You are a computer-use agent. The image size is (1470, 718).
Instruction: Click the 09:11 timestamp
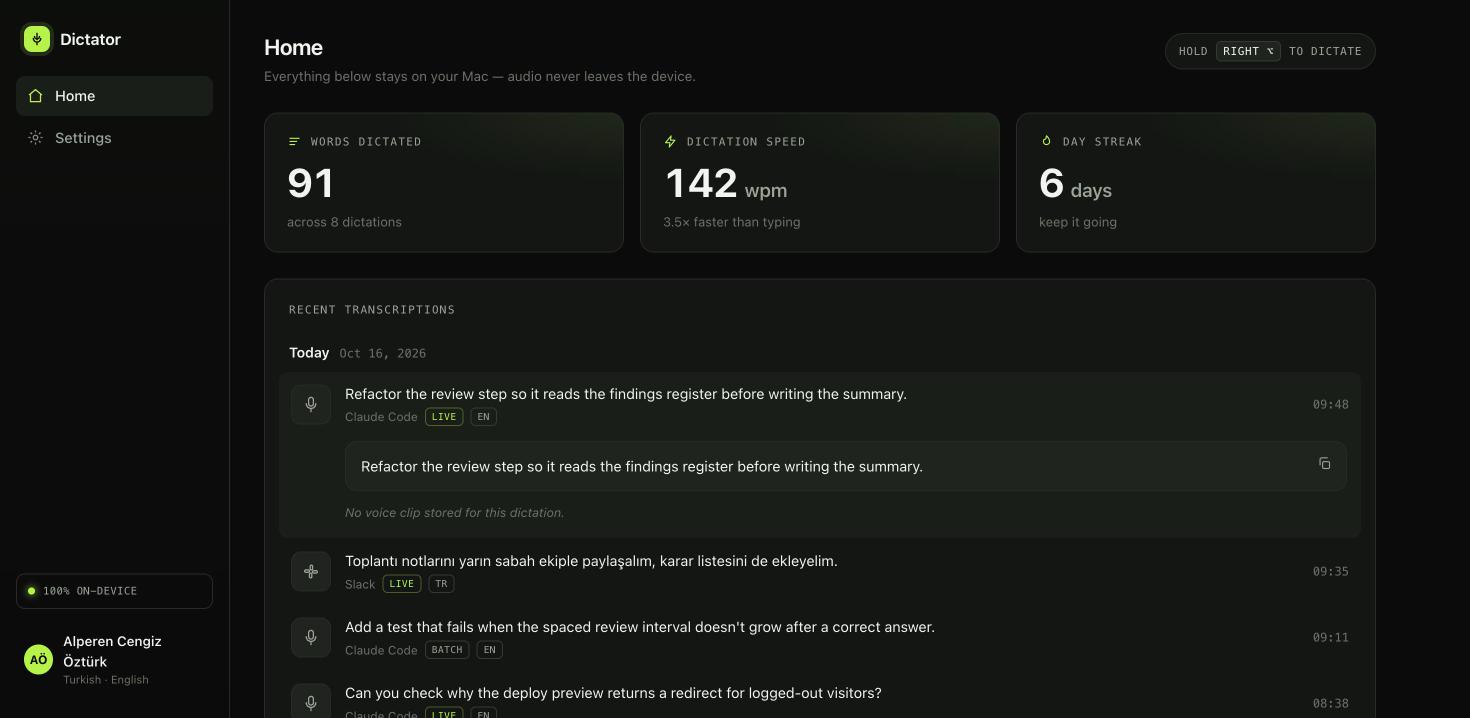click(x=1330, y=637)
